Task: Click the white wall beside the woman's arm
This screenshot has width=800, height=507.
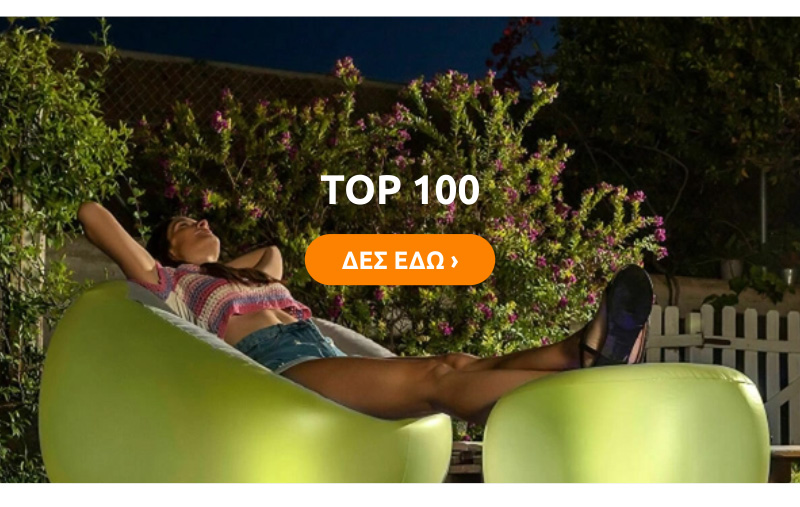Action: pyautogui.click(x=84, y=260)
